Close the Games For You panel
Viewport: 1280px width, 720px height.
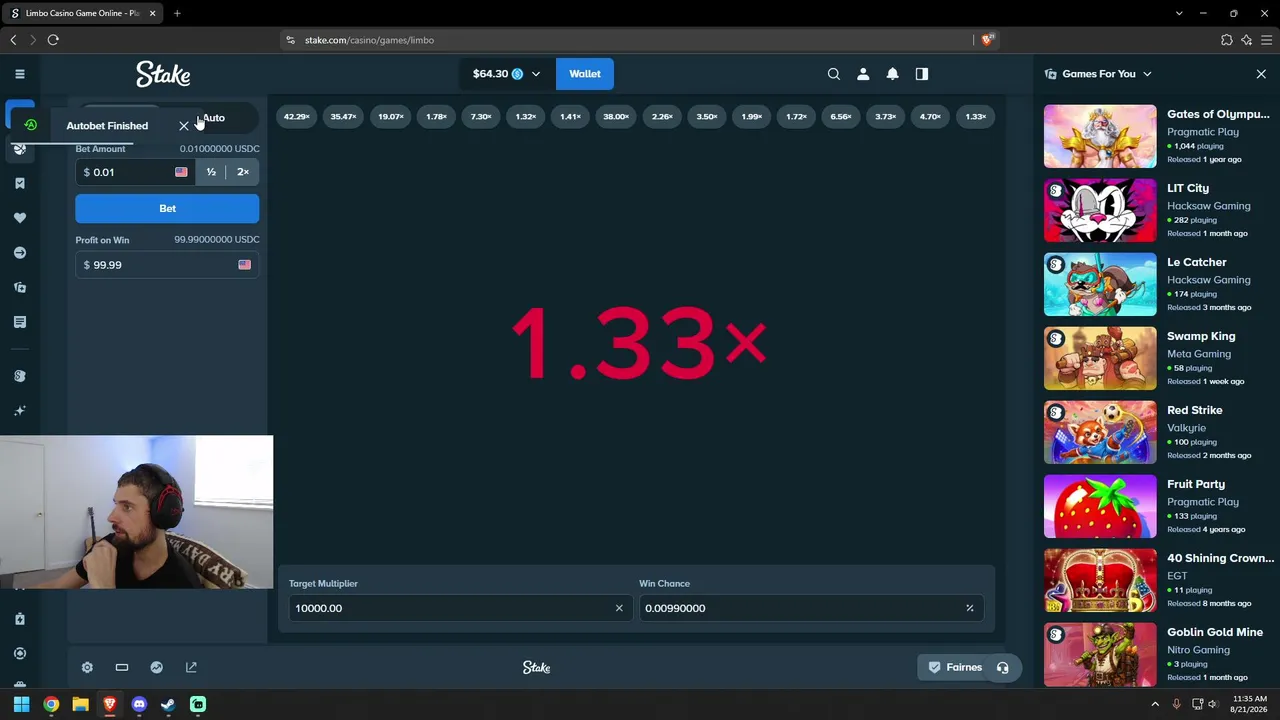tap(1261, 74)
